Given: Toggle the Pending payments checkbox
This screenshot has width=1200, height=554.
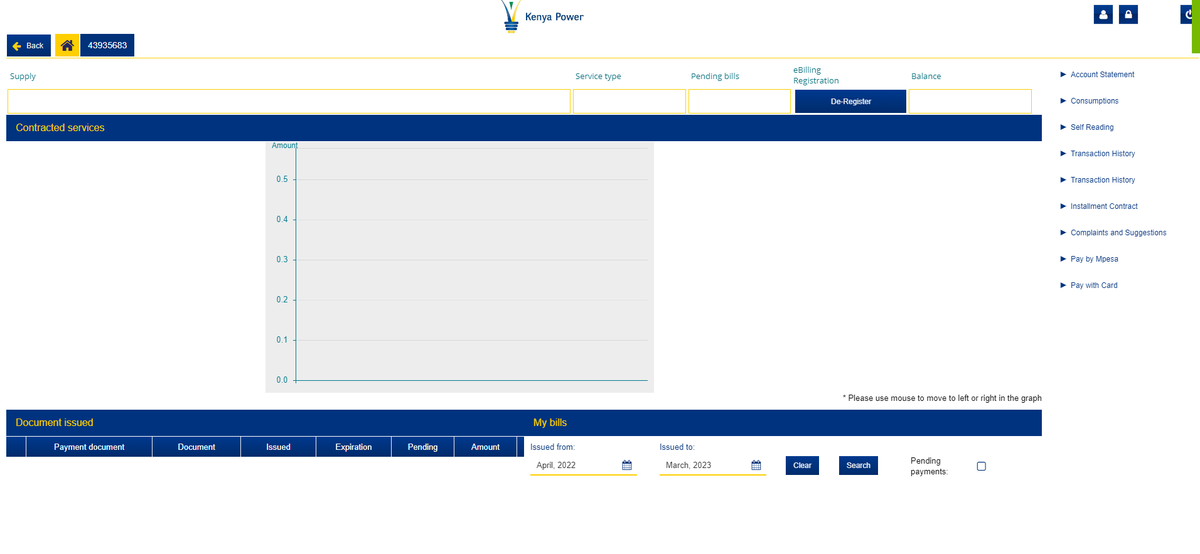Looking at the screenshot, I should tap(981, 466).
